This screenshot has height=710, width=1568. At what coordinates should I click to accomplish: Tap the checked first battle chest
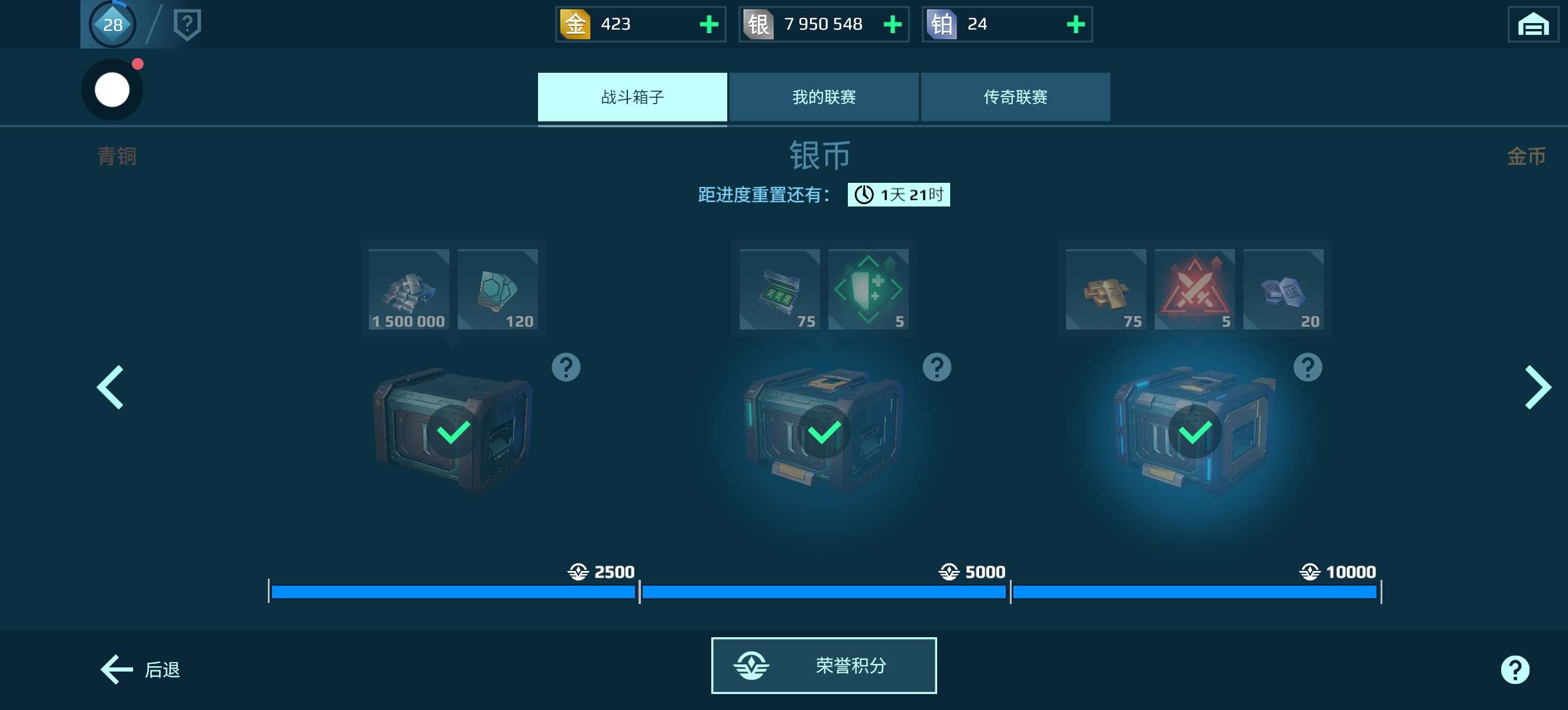click(x=453, y=430)
